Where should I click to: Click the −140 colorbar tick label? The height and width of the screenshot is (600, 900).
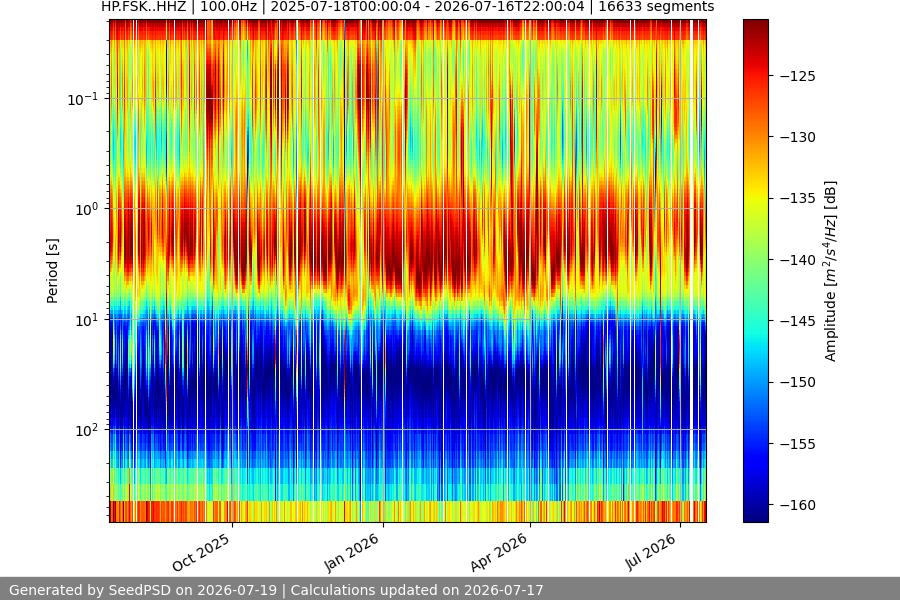[x=797, y=260]
